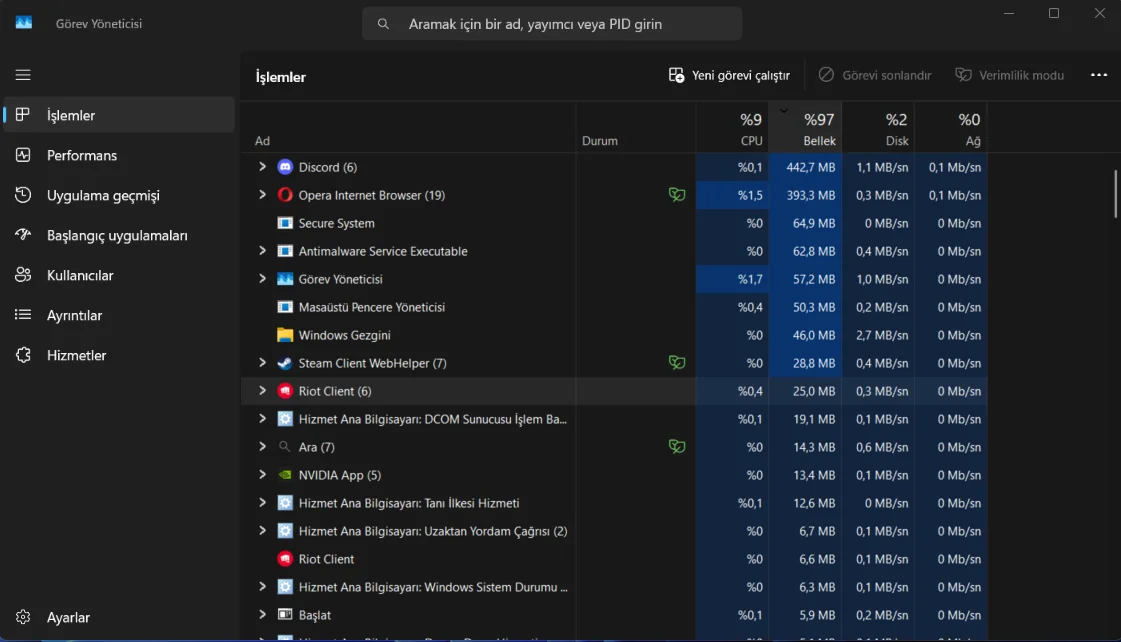
Task: Click the Riot Client (6) icon
Action: [285, 391]
